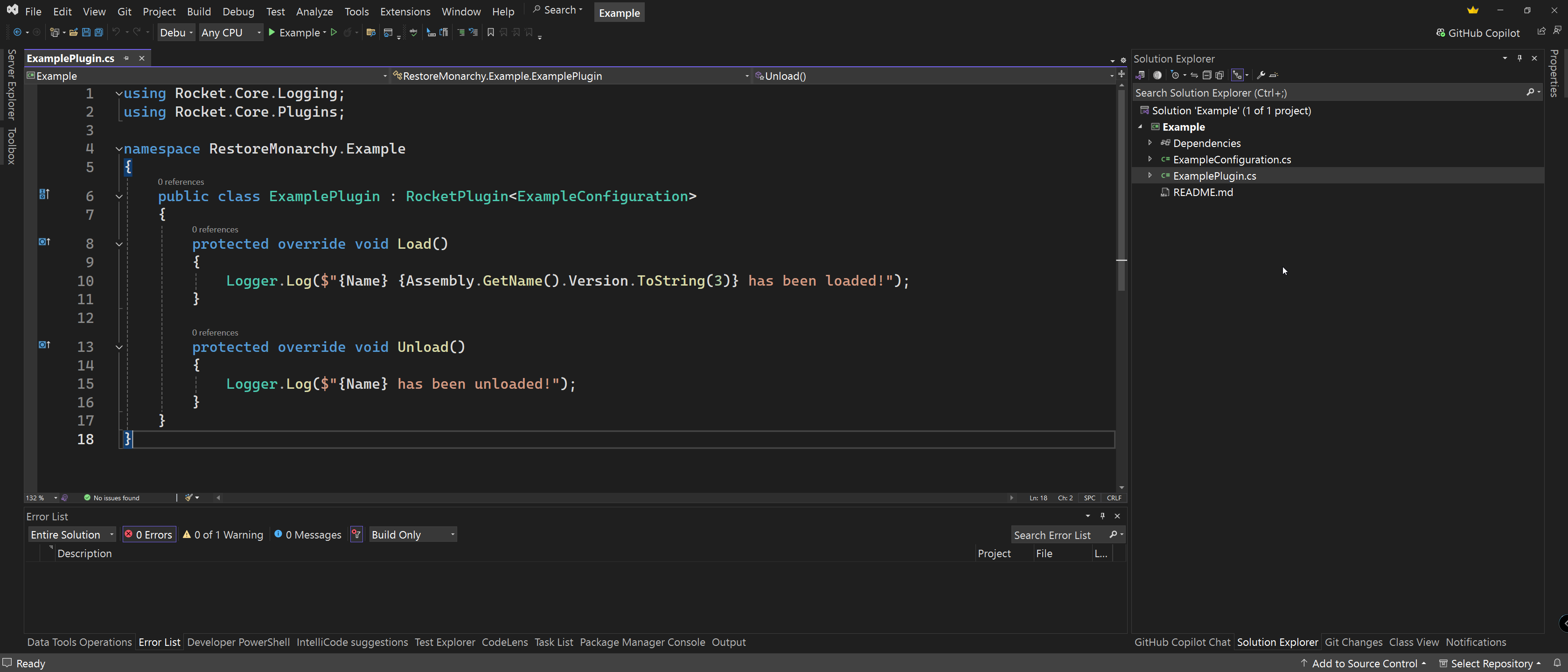Click the Sync with Active Document arrows

[x=1194, y=75]
